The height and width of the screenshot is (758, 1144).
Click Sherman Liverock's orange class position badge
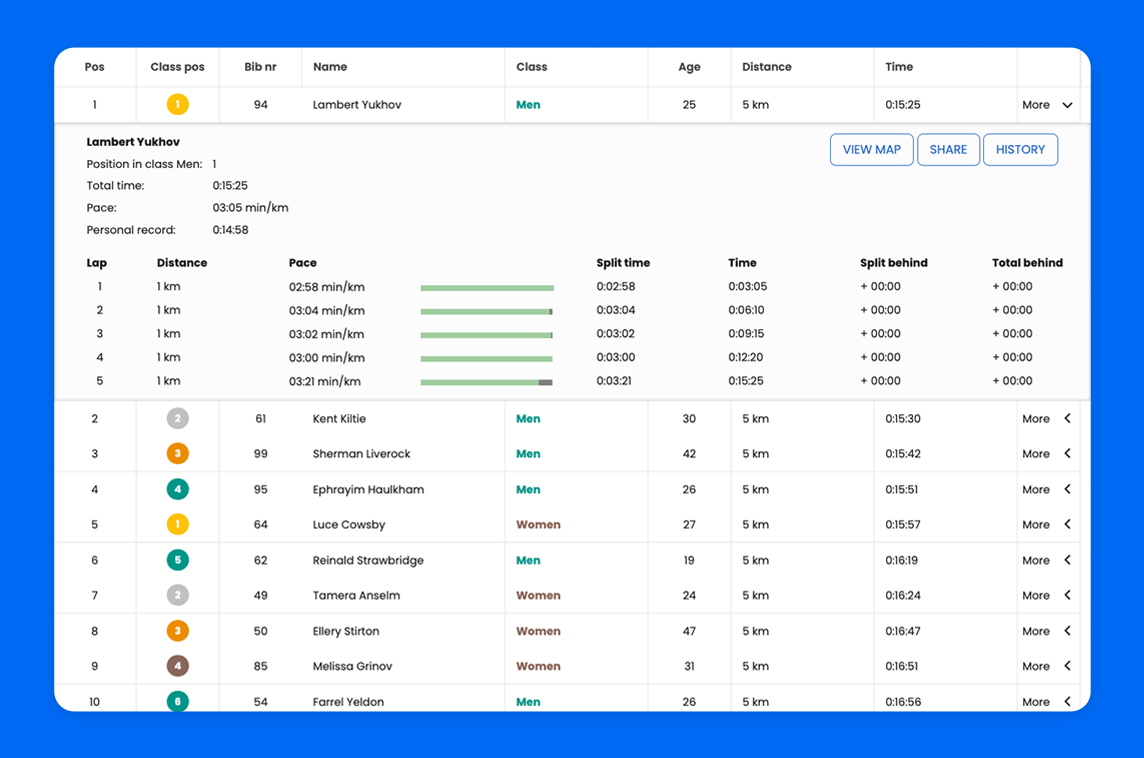point(177,454)
